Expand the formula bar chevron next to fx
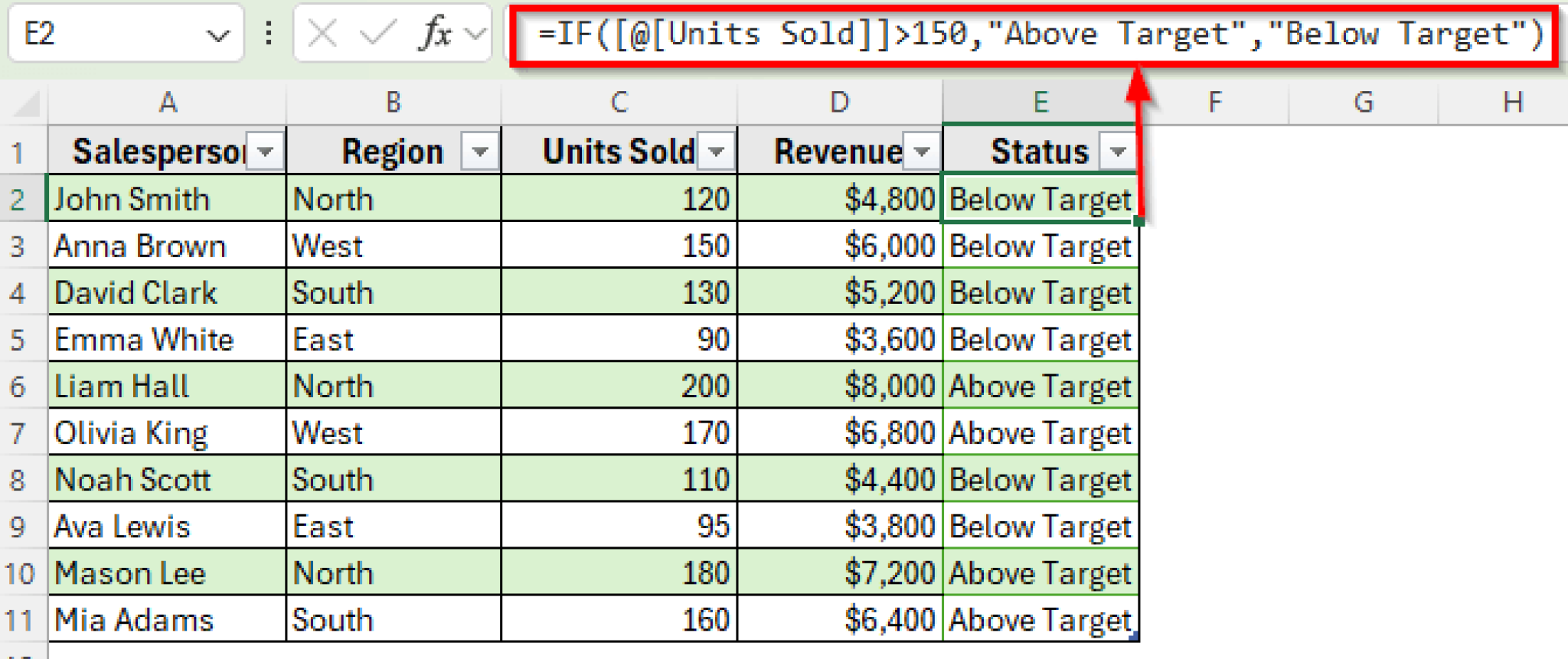This screenshot has height=659, width=1568. pos(475,34)
